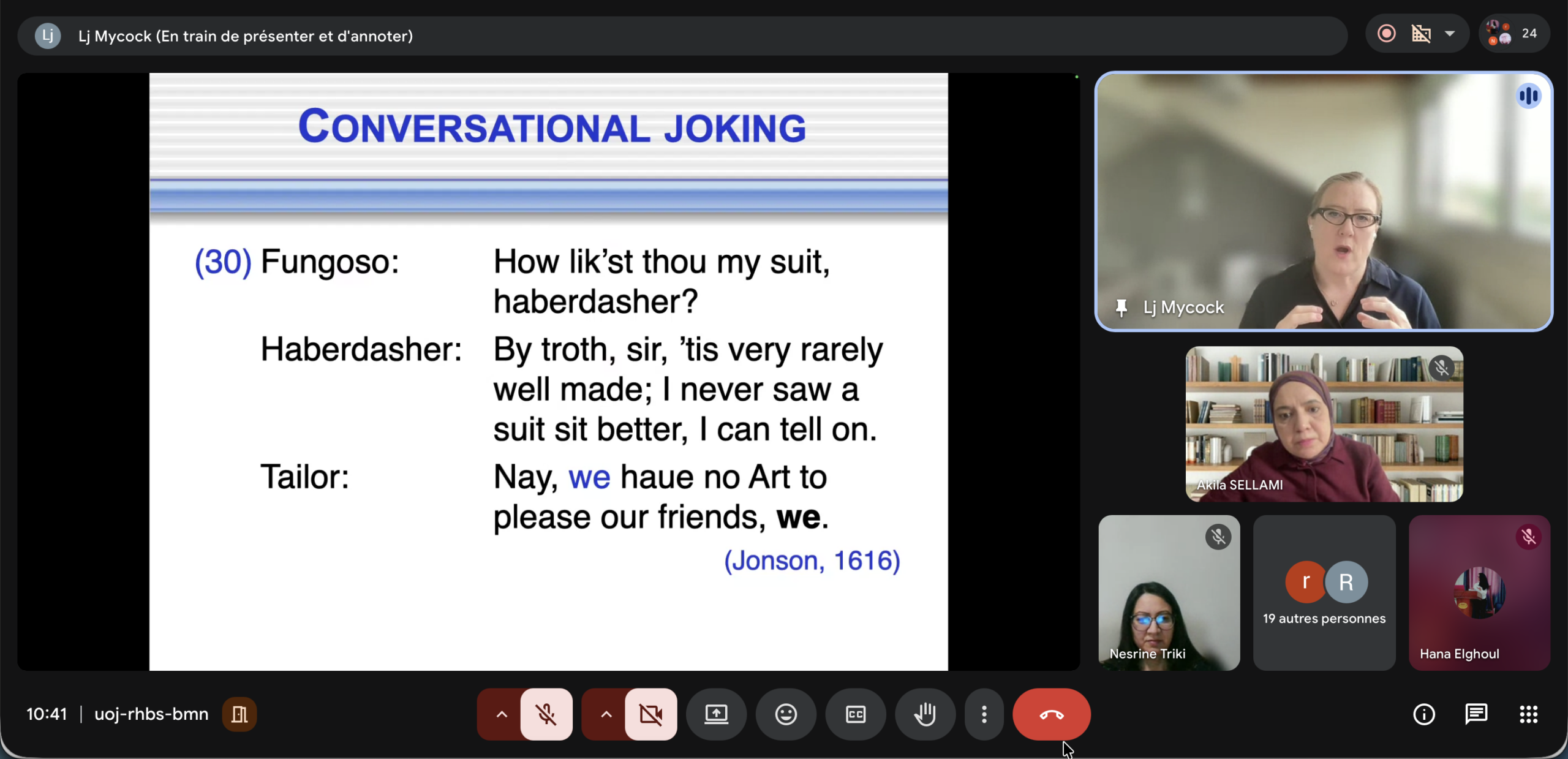This screenshot has height=759, width=1568.
Task: Unmute your microphone
Action: 546,714
